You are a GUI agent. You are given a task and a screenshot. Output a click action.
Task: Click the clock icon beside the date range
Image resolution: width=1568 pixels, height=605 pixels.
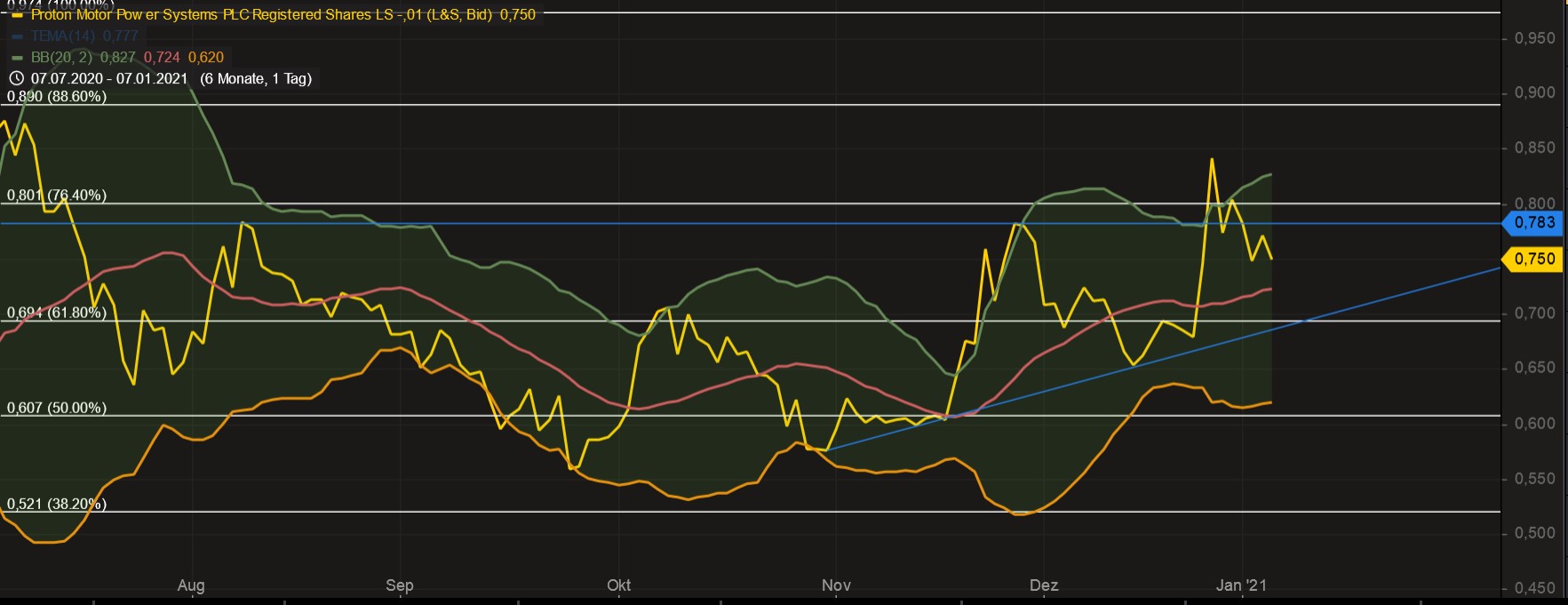[16, 78]
